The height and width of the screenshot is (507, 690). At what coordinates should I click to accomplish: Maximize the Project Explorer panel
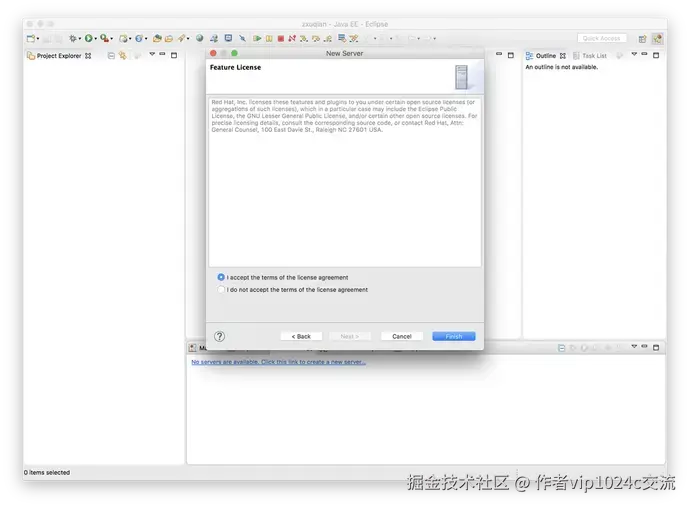click(x=174, y=55)
